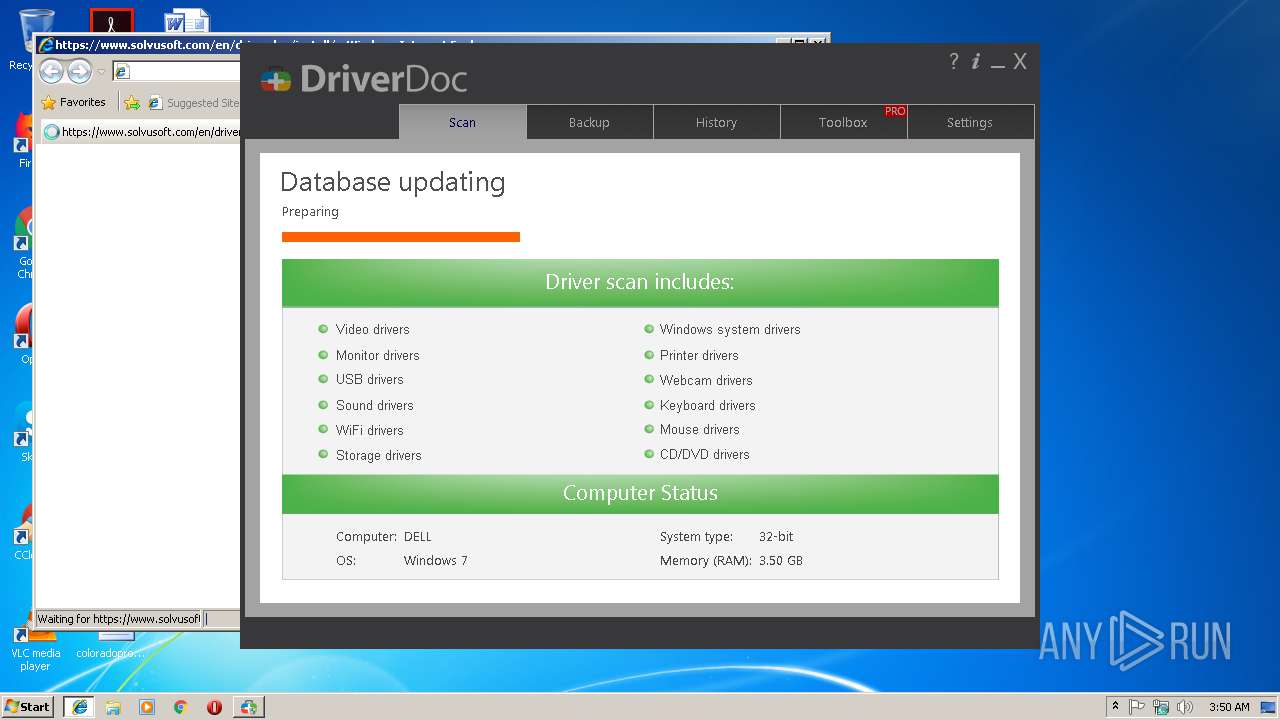Screen dimensions: 1280x720
Task: Click the Show desktop button
Action: 1270,707
